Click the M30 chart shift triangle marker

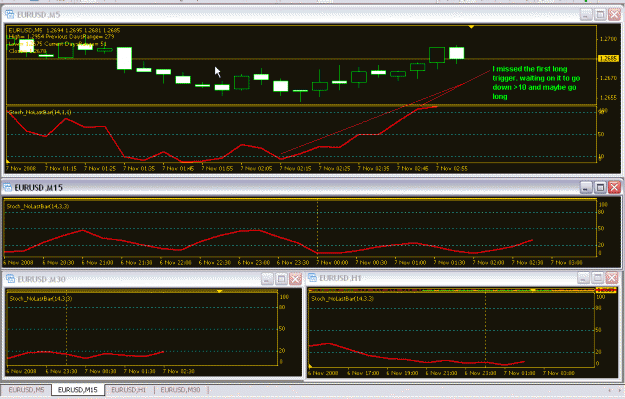point(219,291)
